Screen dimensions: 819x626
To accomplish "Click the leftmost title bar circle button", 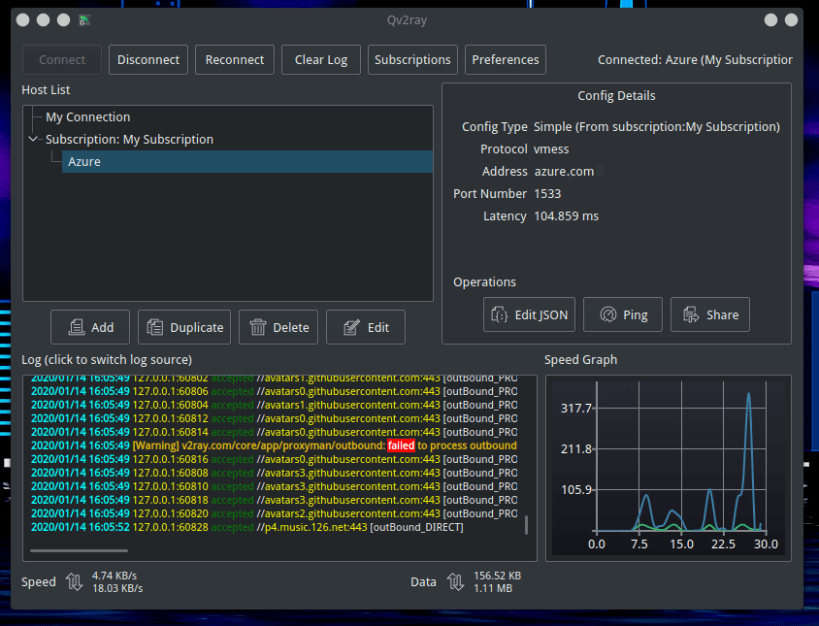I will point(22,20).
